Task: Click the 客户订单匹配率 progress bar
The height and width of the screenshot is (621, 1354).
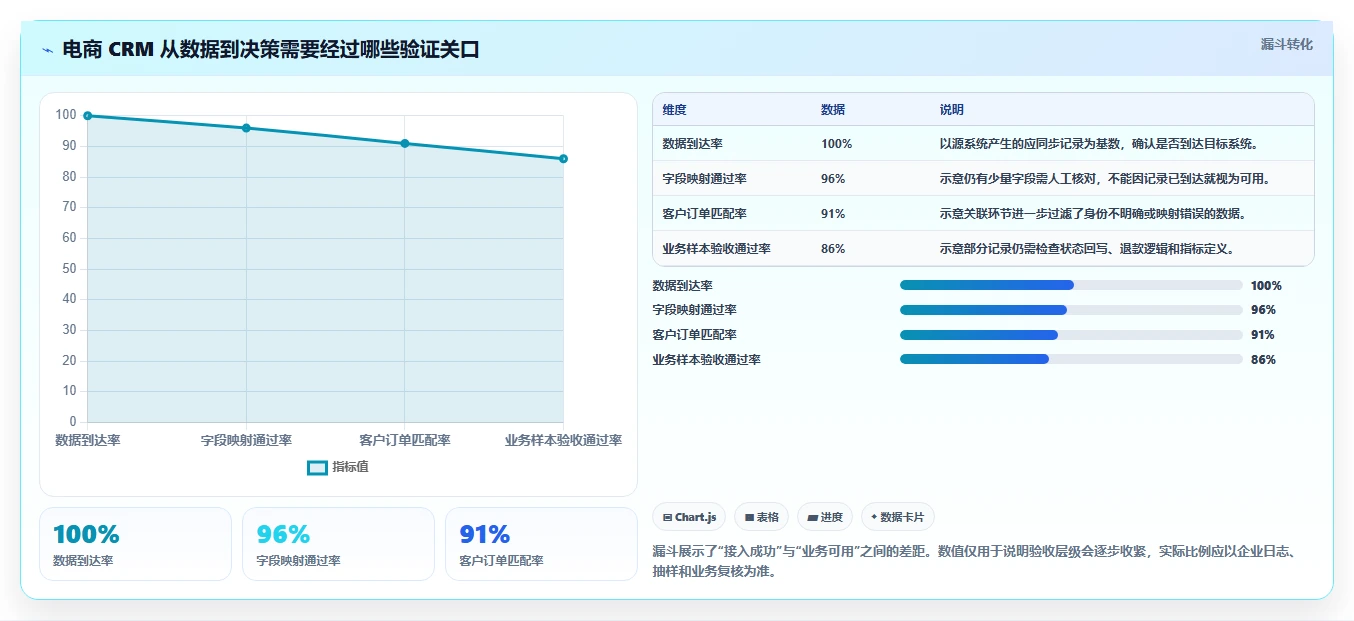Action: pyautogui.click(x=1071, y=335)
